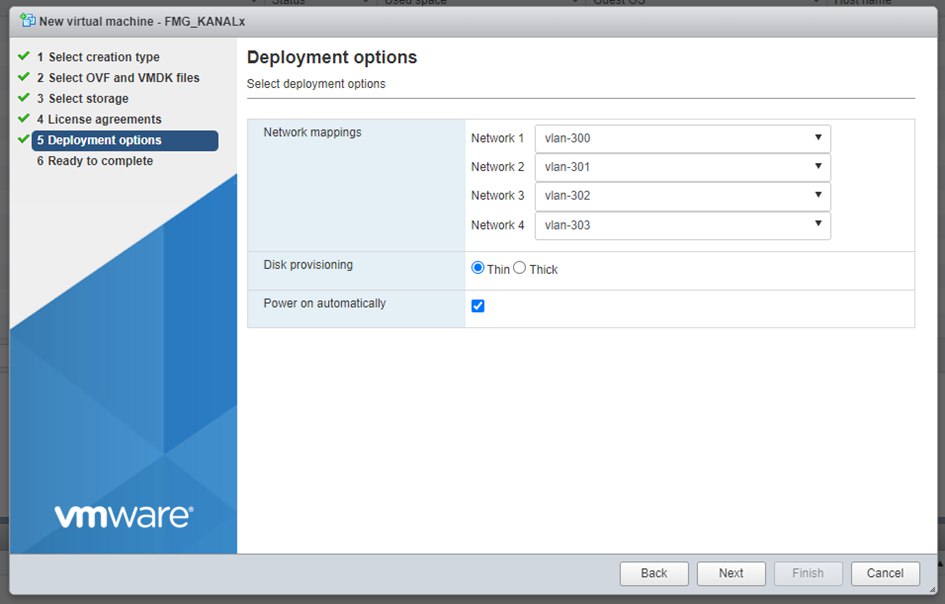Click the VMware logo
This screenshot has height=604, width=945.
123,516
